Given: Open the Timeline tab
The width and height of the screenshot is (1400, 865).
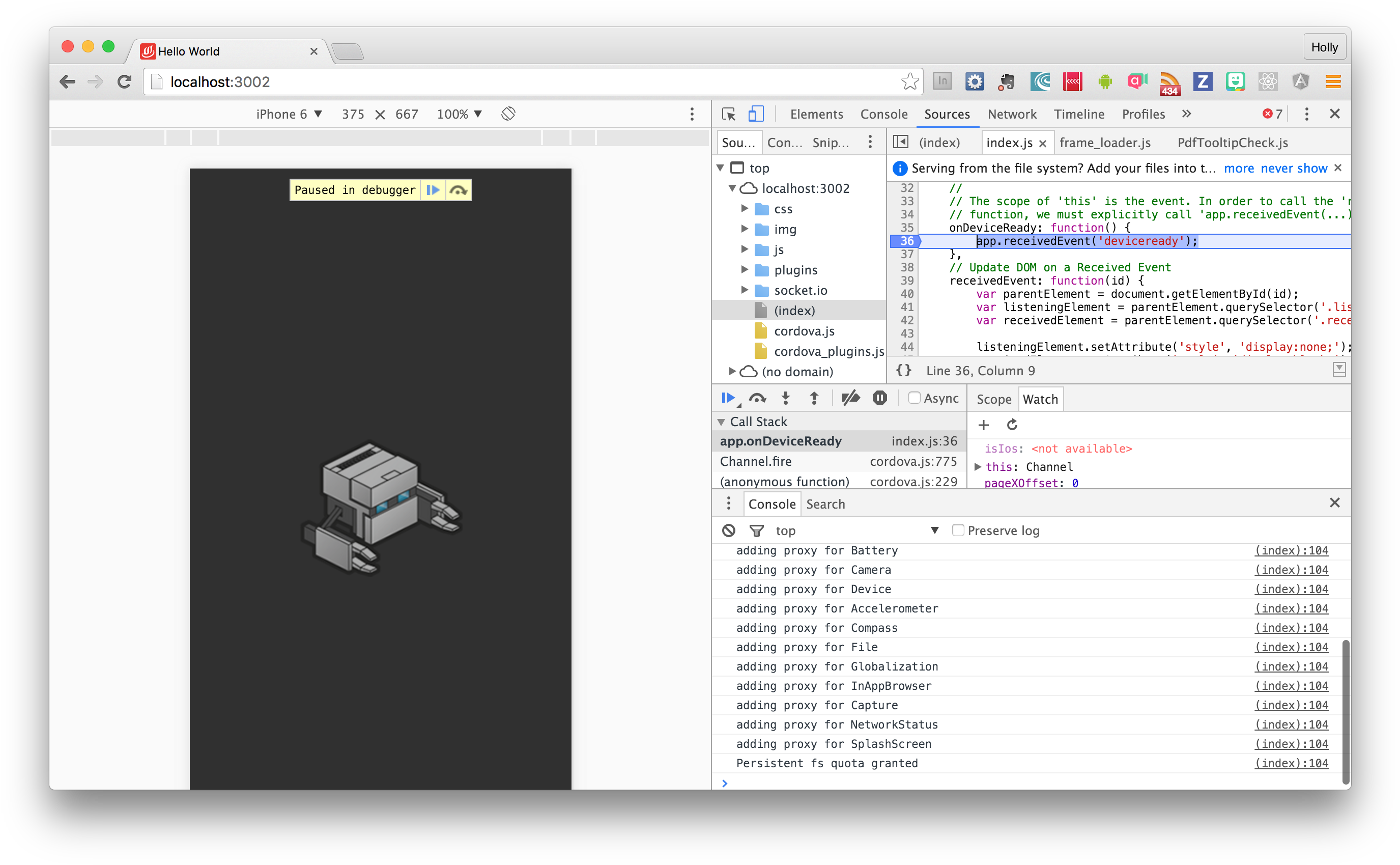Looking at the screenshot, I should (x=1078, y=114).
